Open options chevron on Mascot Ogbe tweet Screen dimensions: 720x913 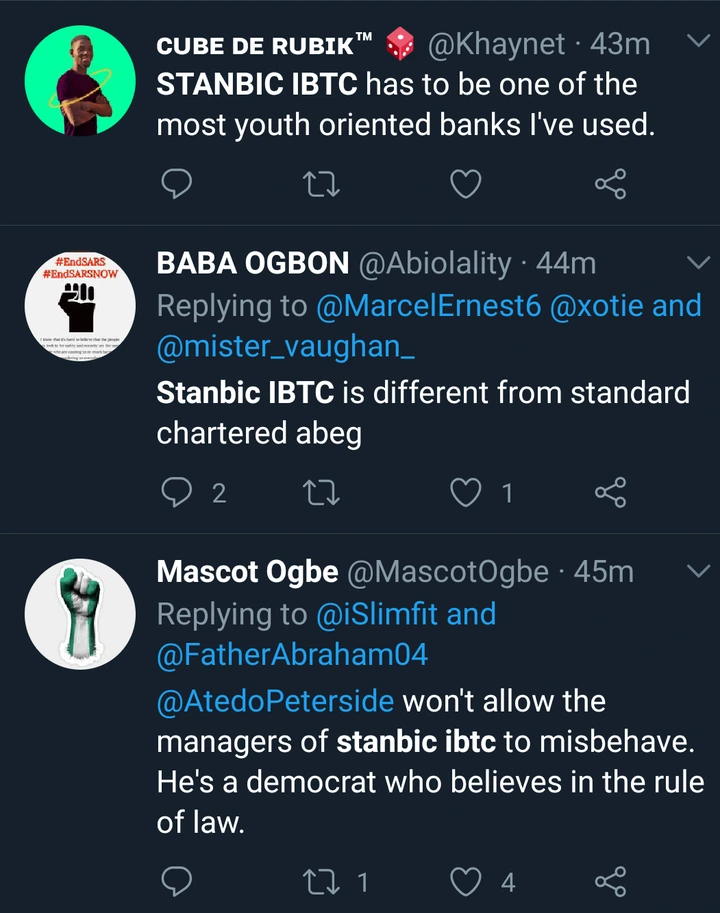coord(696,571)
